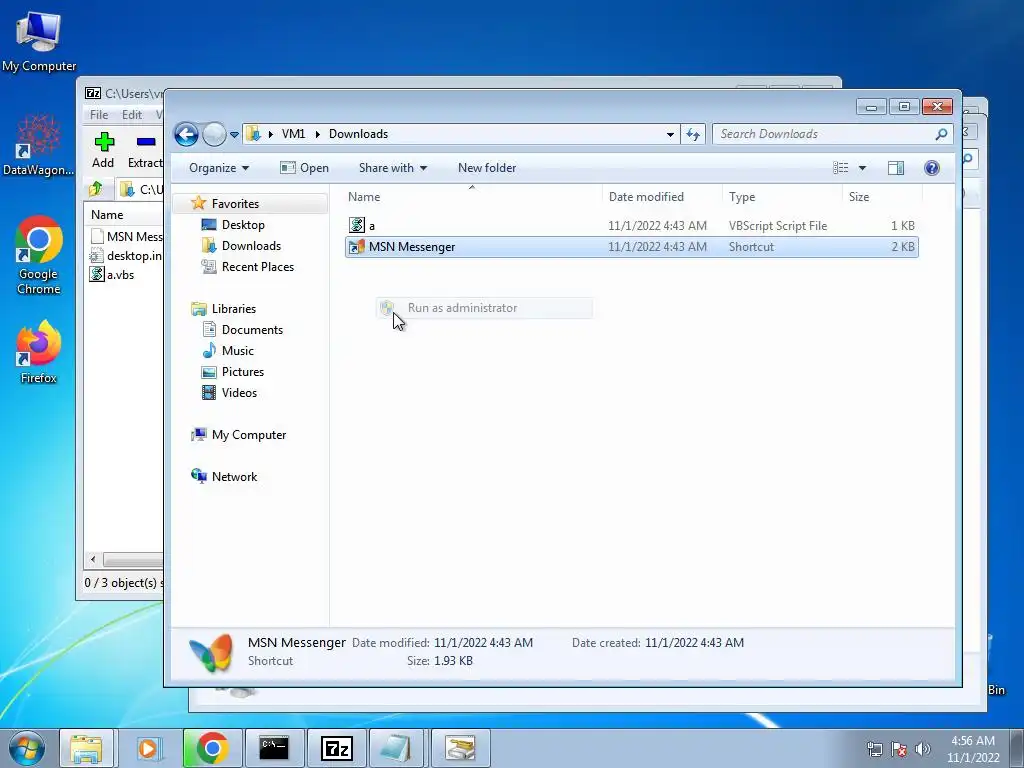1024x768 pixels.
Task: Switch to Notepad taskbar button
Action: [397, 748]
